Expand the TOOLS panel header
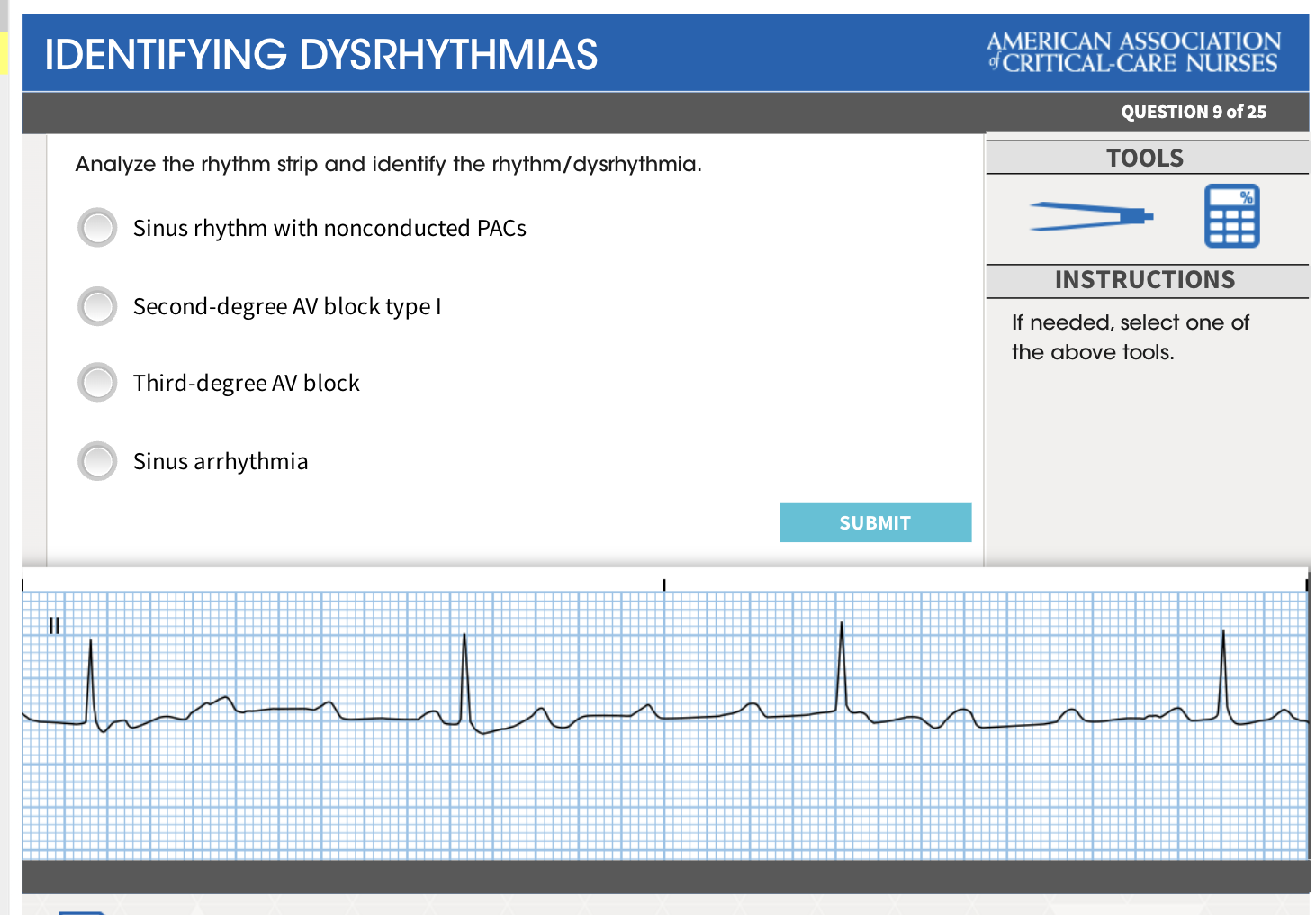 [x=1146, y=157]
